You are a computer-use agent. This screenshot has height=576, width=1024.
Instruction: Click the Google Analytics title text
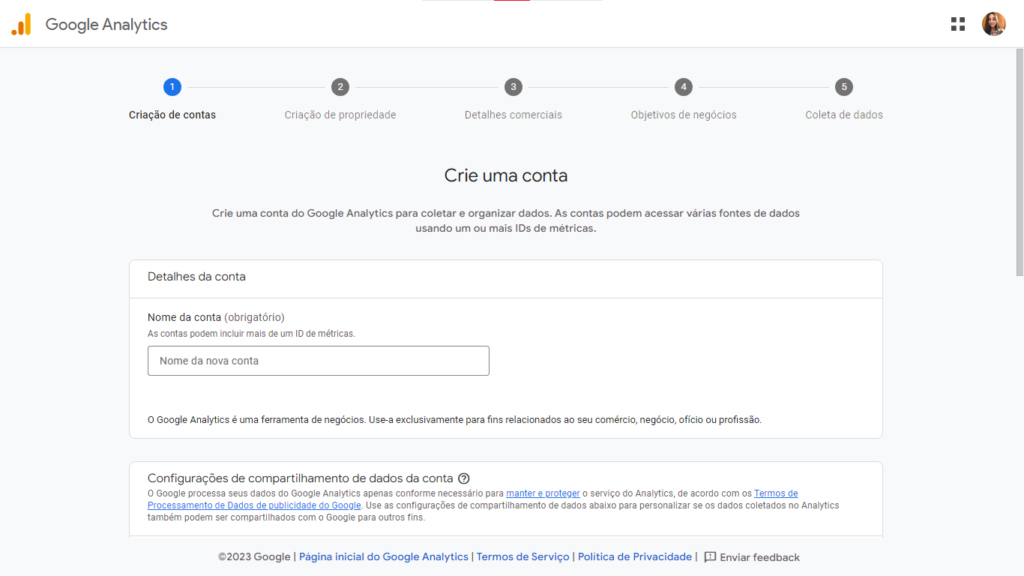coord(106,25)
